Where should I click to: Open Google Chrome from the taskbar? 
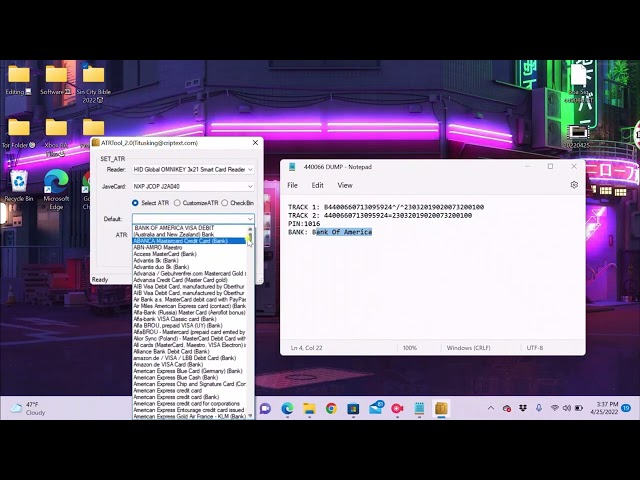tap(331, 408)
